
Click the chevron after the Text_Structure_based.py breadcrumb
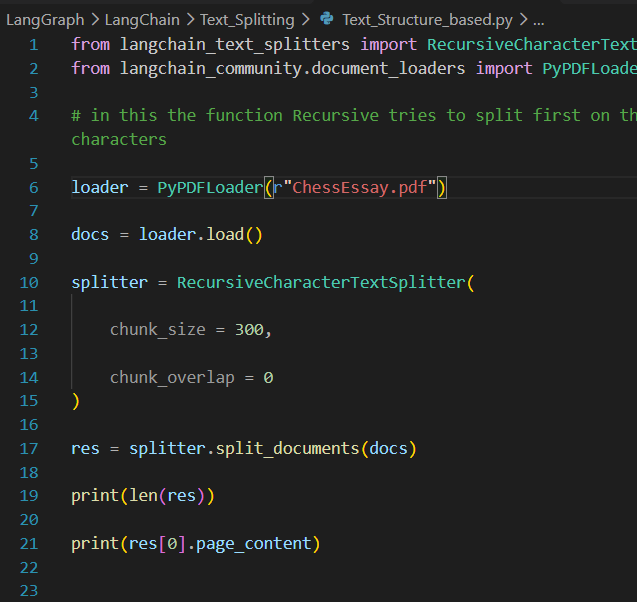[523, 20]
